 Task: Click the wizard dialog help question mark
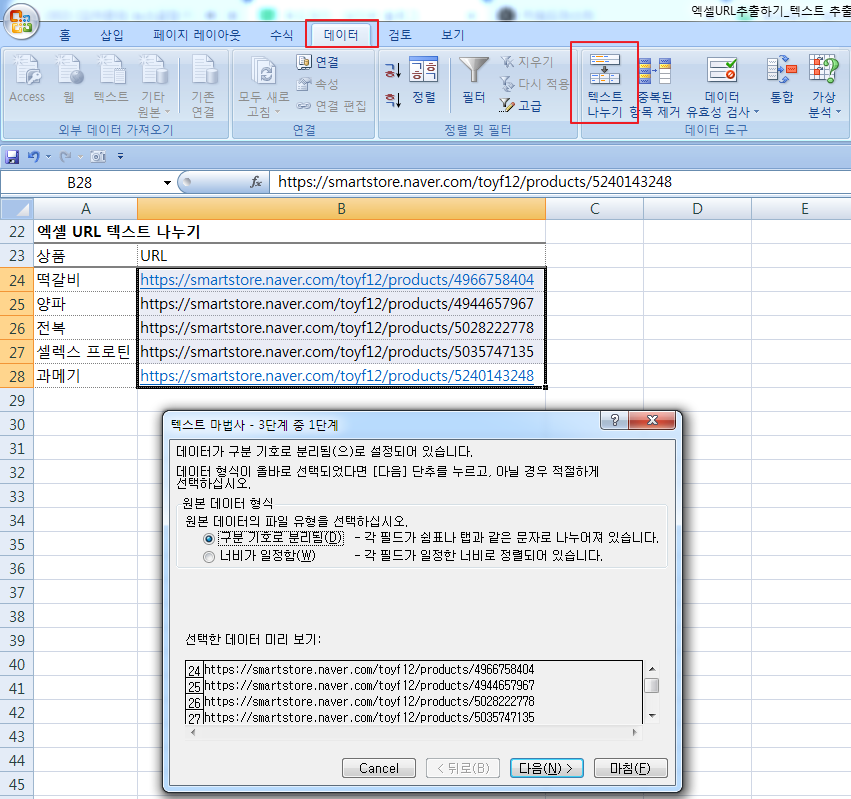[614, 420]
